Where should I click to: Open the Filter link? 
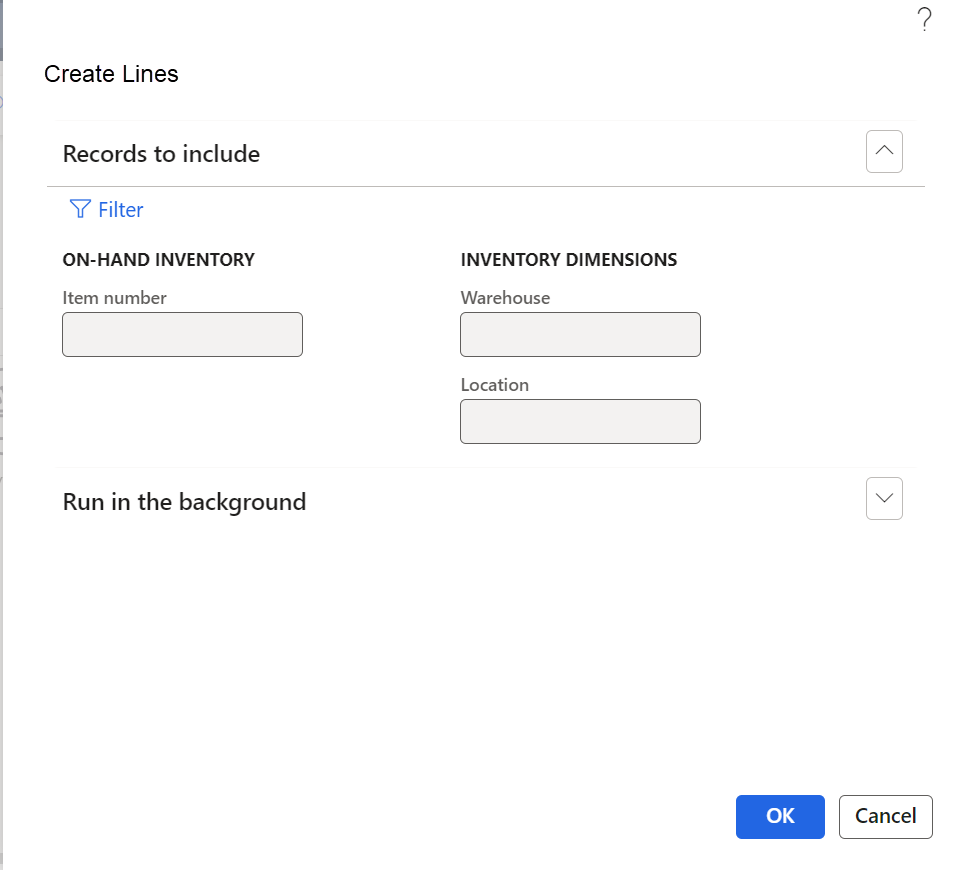(121, 209)
